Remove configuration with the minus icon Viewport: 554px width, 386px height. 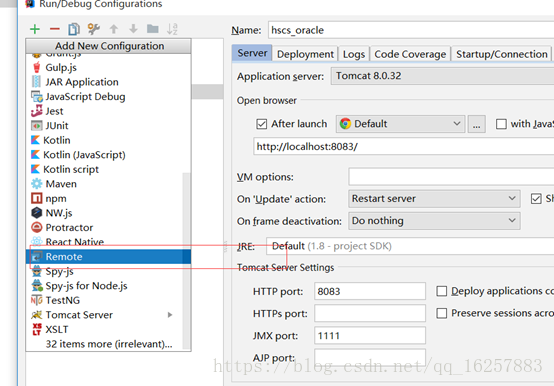pyautogui.click(x=54, y=29)
